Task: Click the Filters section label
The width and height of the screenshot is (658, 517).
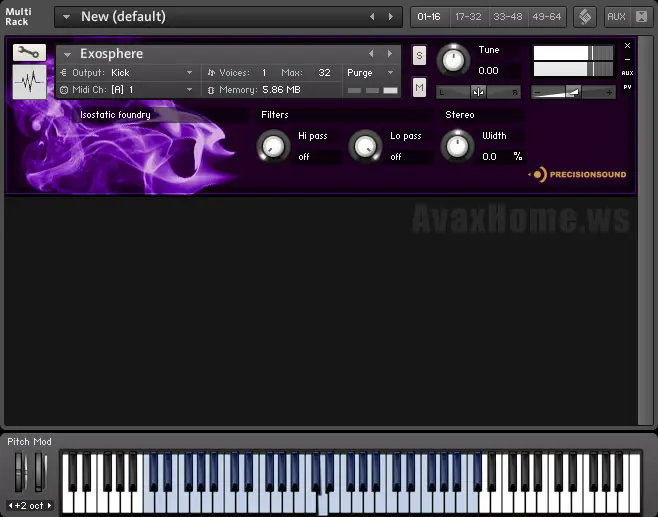Action: [x=275, y=115]
